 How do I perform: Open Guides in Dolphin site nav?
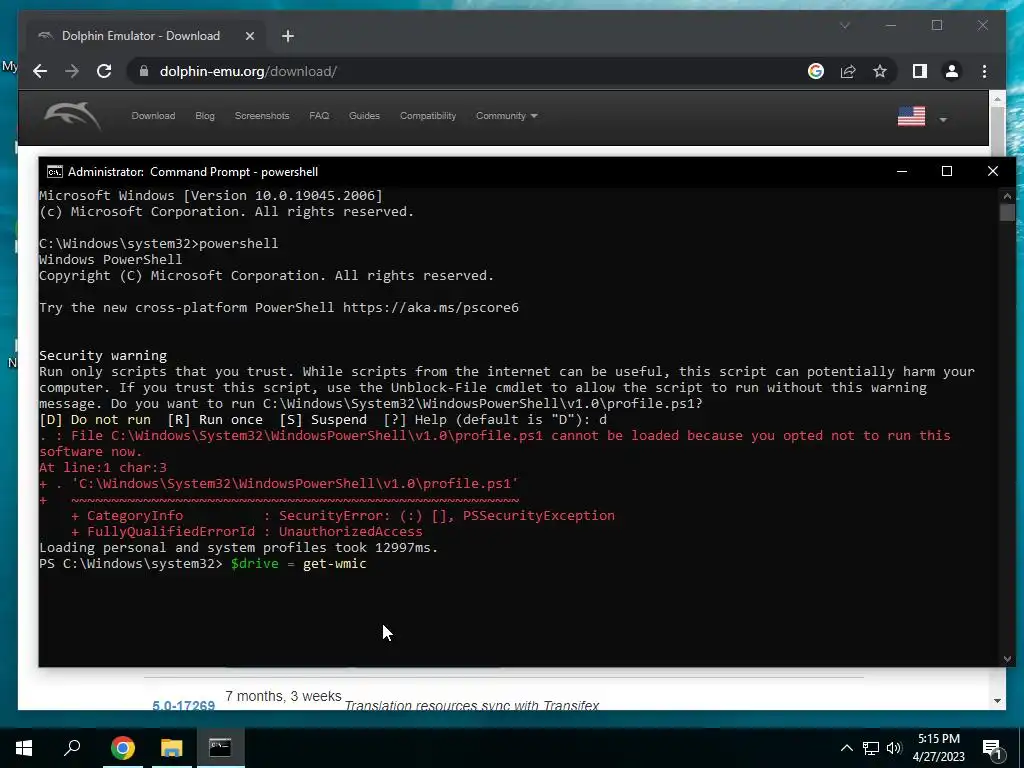tap(364, 116)
